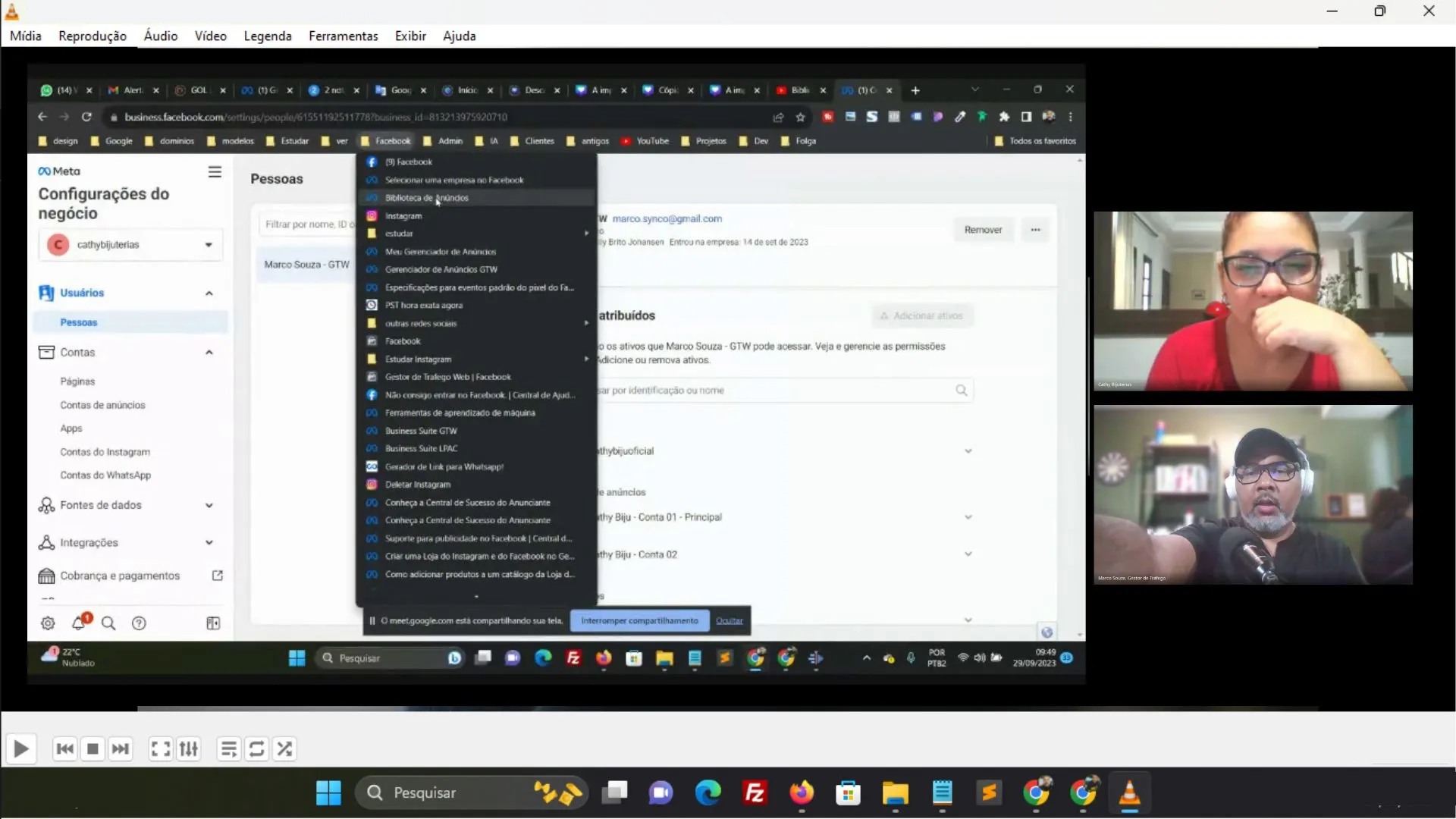Screen dimensions: 1456x819
Task: Click the help circle icon in sidebar
Action: tap(139, 622)
